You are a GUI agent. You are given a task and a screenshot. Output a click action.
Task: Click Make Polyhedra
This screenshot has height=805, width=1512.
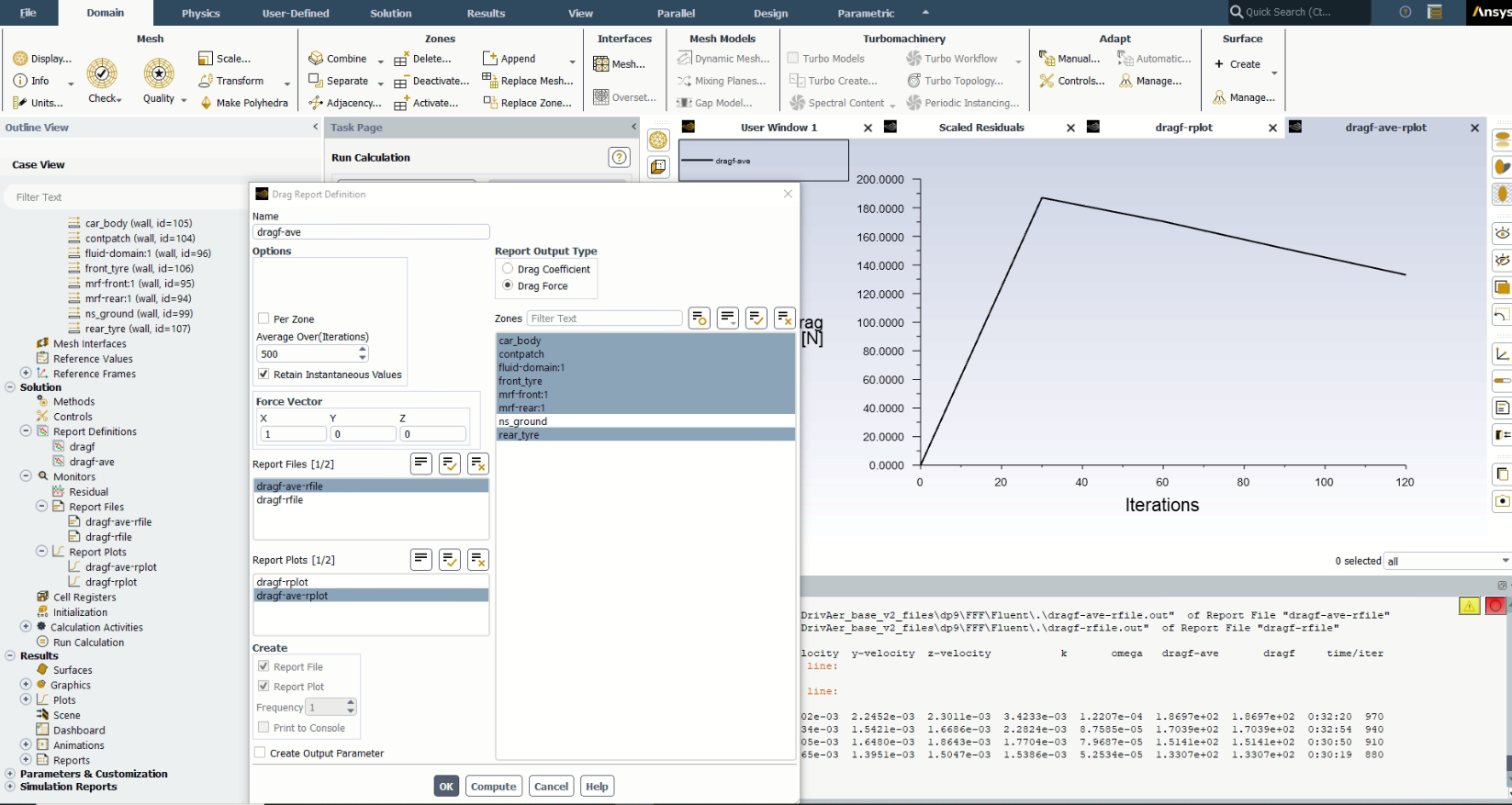click(243, 103)
